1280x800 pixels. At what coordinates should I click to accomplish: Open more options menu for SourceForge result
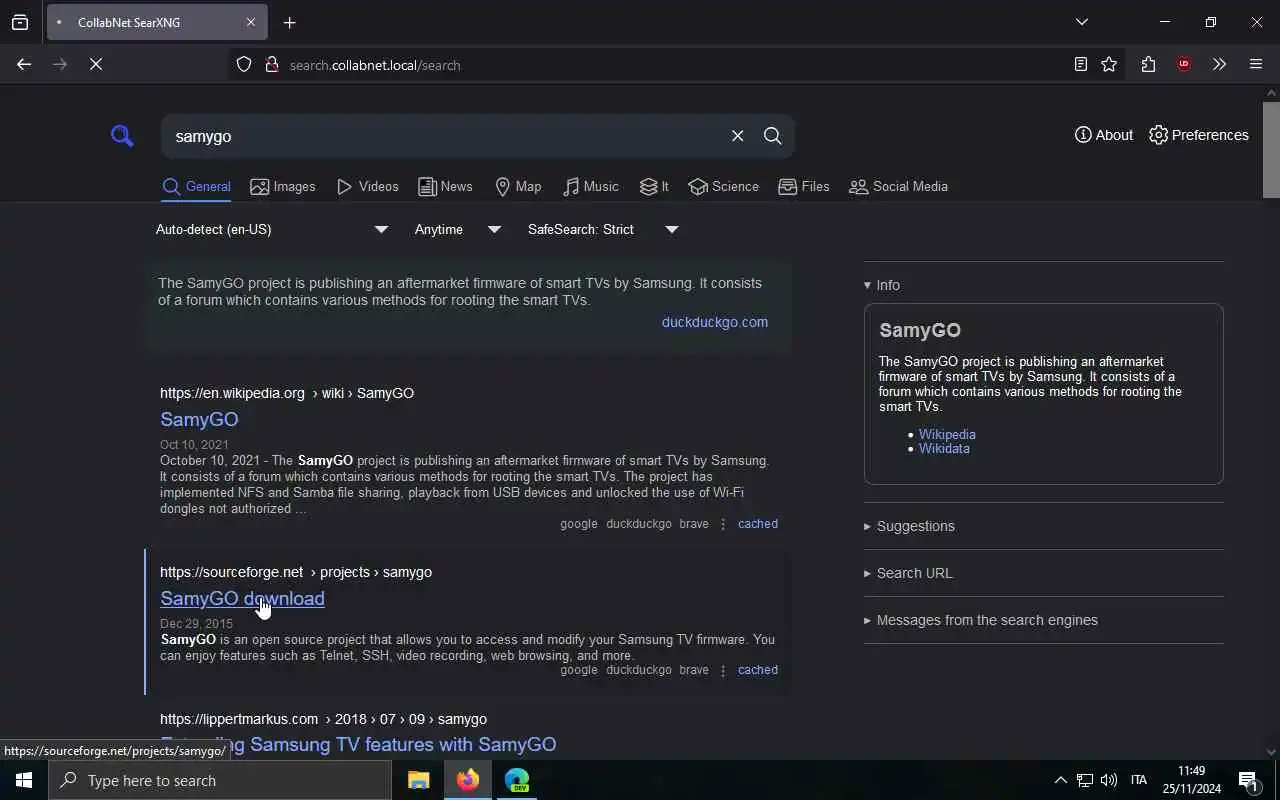pyautogui.click(x=723, y=670)
